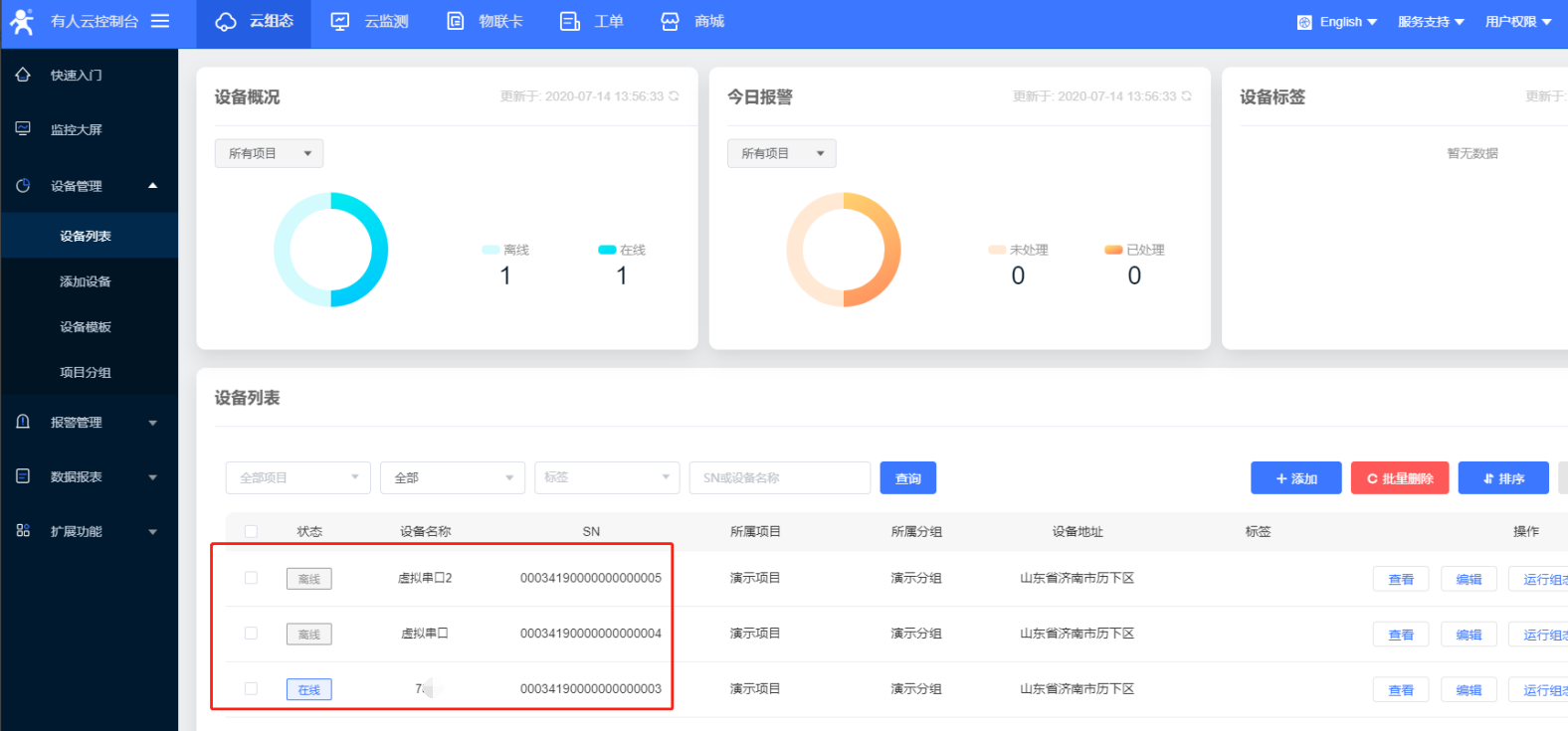Image resolution: width=1568 pixels, height=731 pixels.
Task: Open 添加设备 in the sidebar menu
Action: (86, 281)
